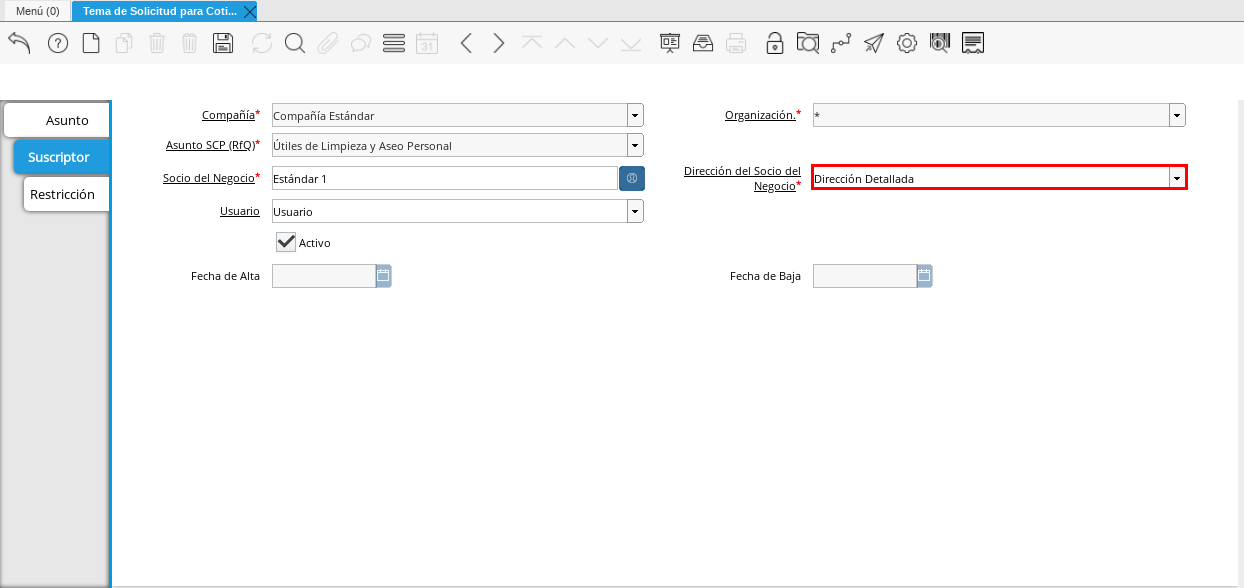Click Socio del Negocio field with Estándar 1
This screenshot has height=588, width=1244.
(x=445, y=178)
